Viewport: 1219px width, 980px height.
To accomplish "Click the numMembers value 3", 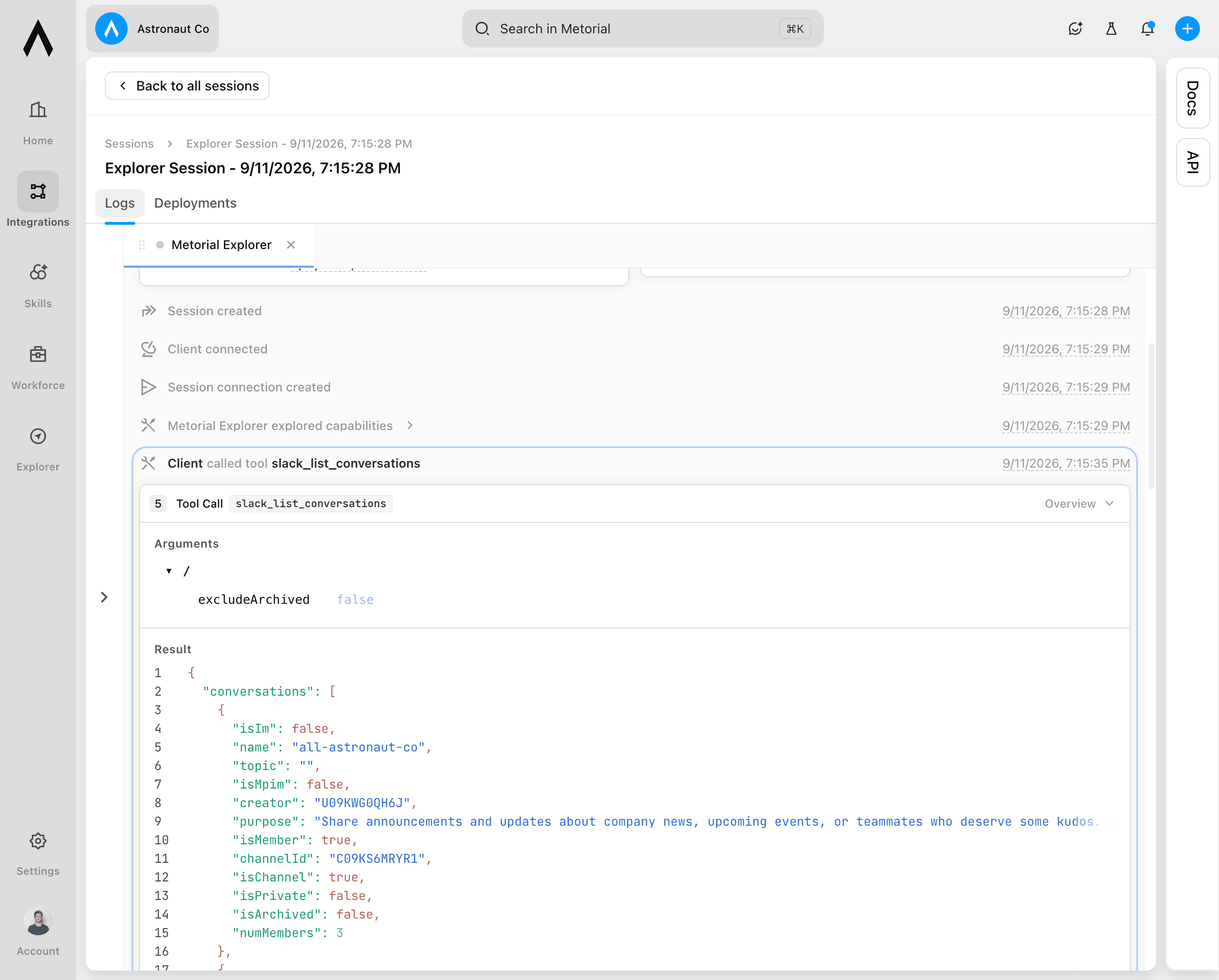I will pos(340,933).
